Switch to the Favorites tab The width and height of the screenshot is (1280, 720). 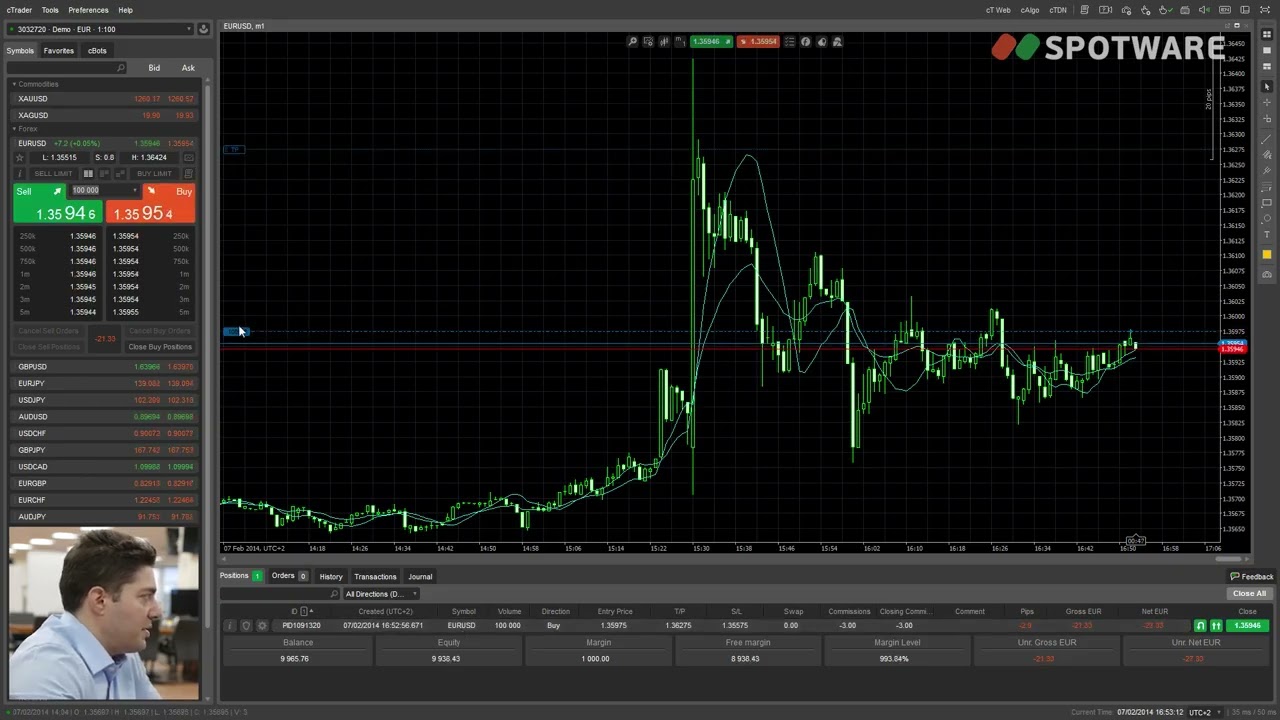coord(58,51)
